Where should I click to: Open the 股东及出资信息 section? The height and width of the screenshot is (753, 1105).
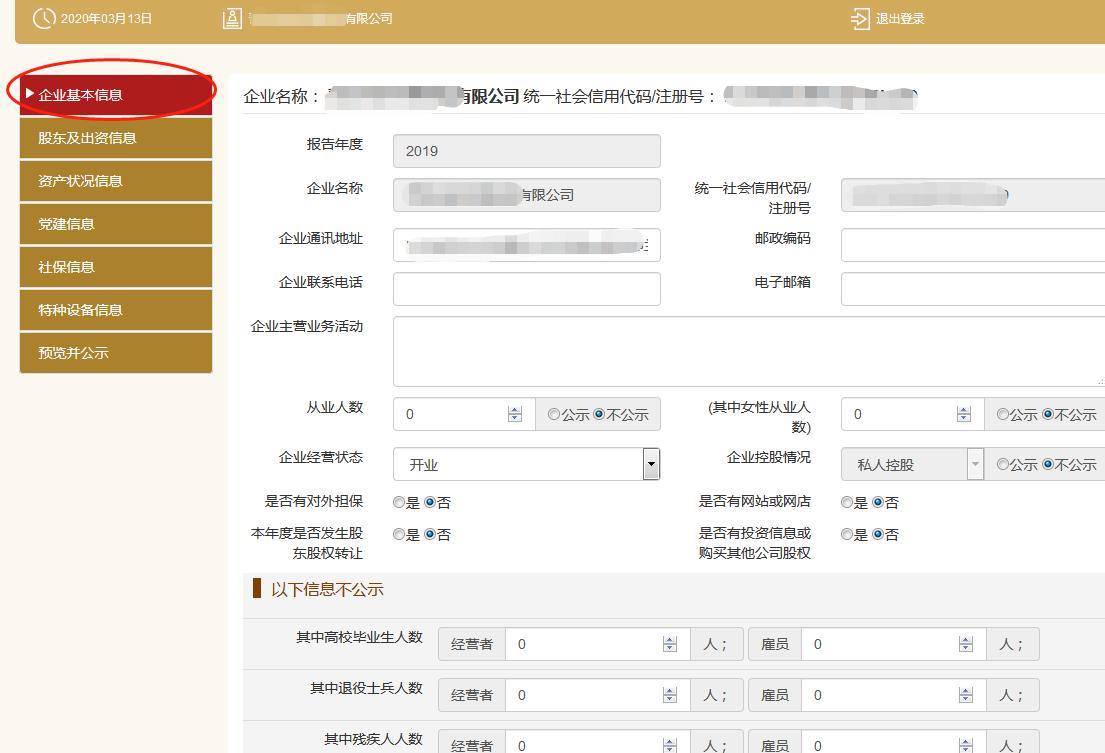[x=116, y=137]
